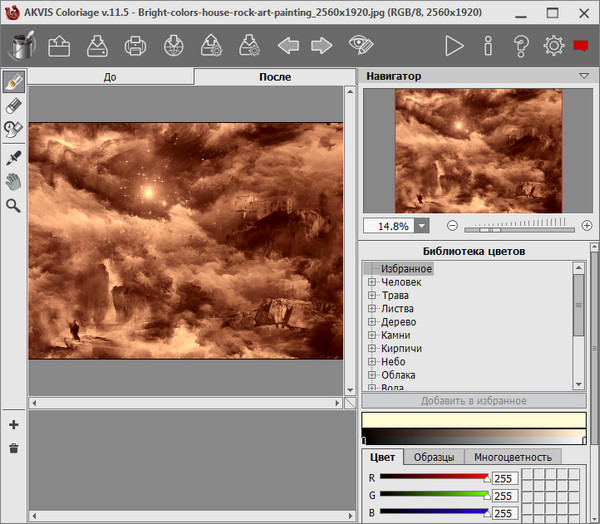Click the Run processing play button
The width and height of the screenshot is (600, 524).
[x=454, y=46]
